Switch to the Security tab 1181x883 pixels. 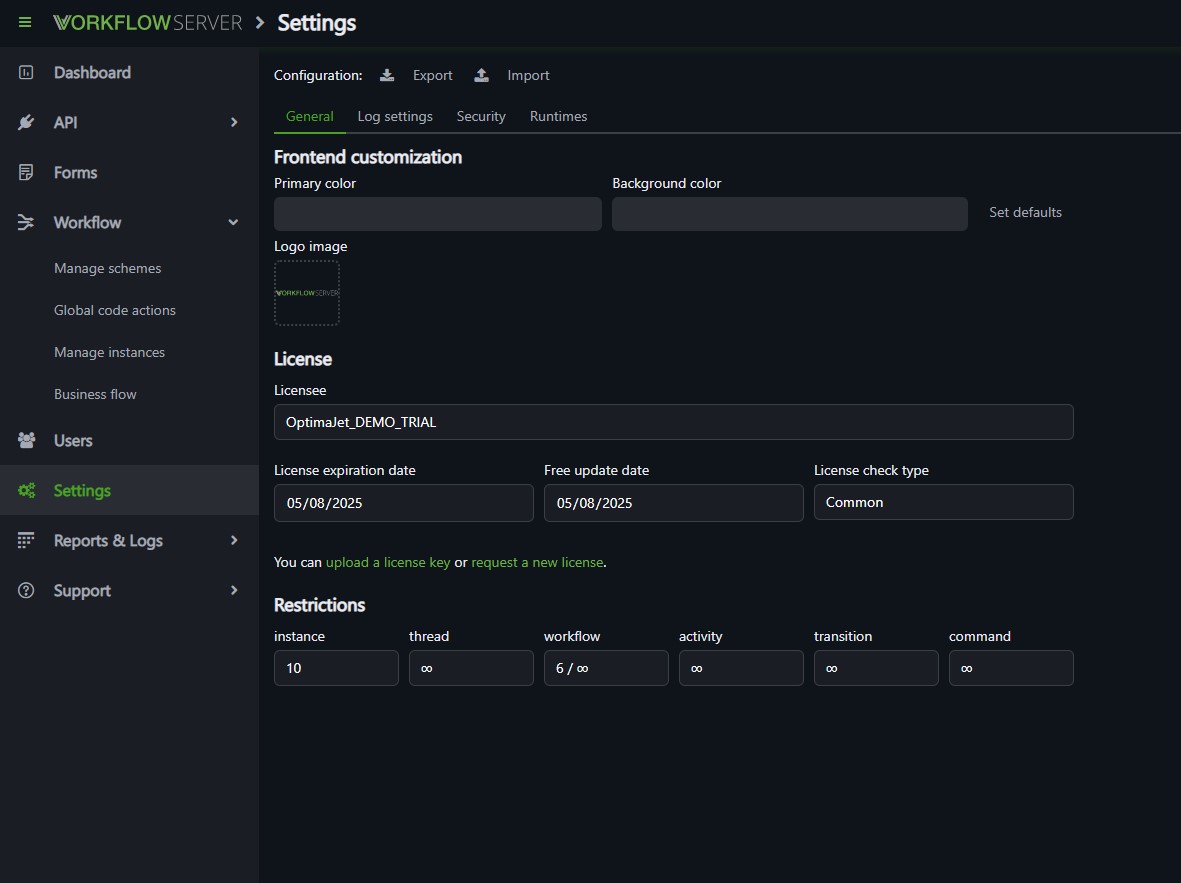click(480, 116)
